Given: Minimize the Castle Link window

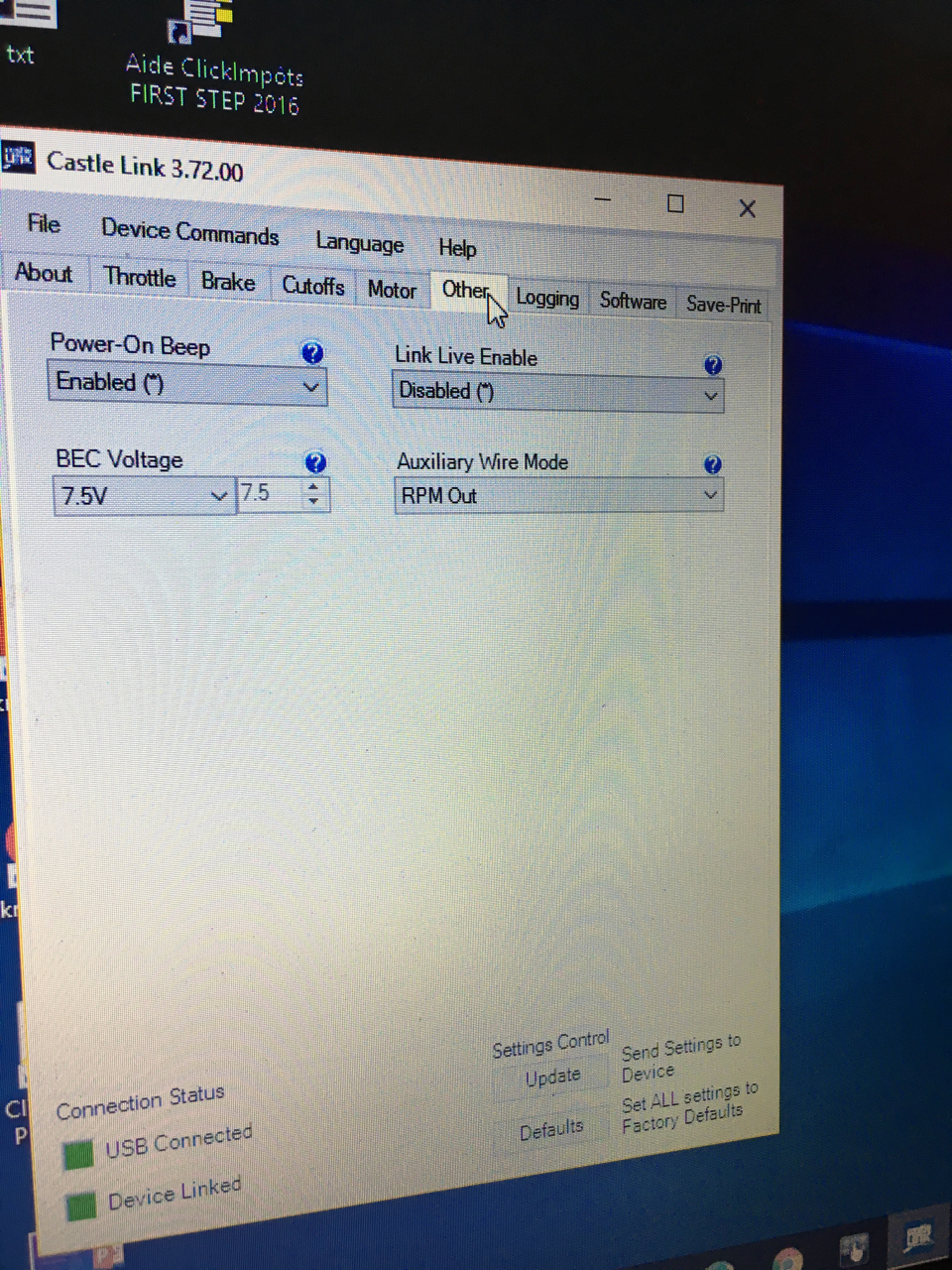Looking at the screenshot, I should pos(603,200).
